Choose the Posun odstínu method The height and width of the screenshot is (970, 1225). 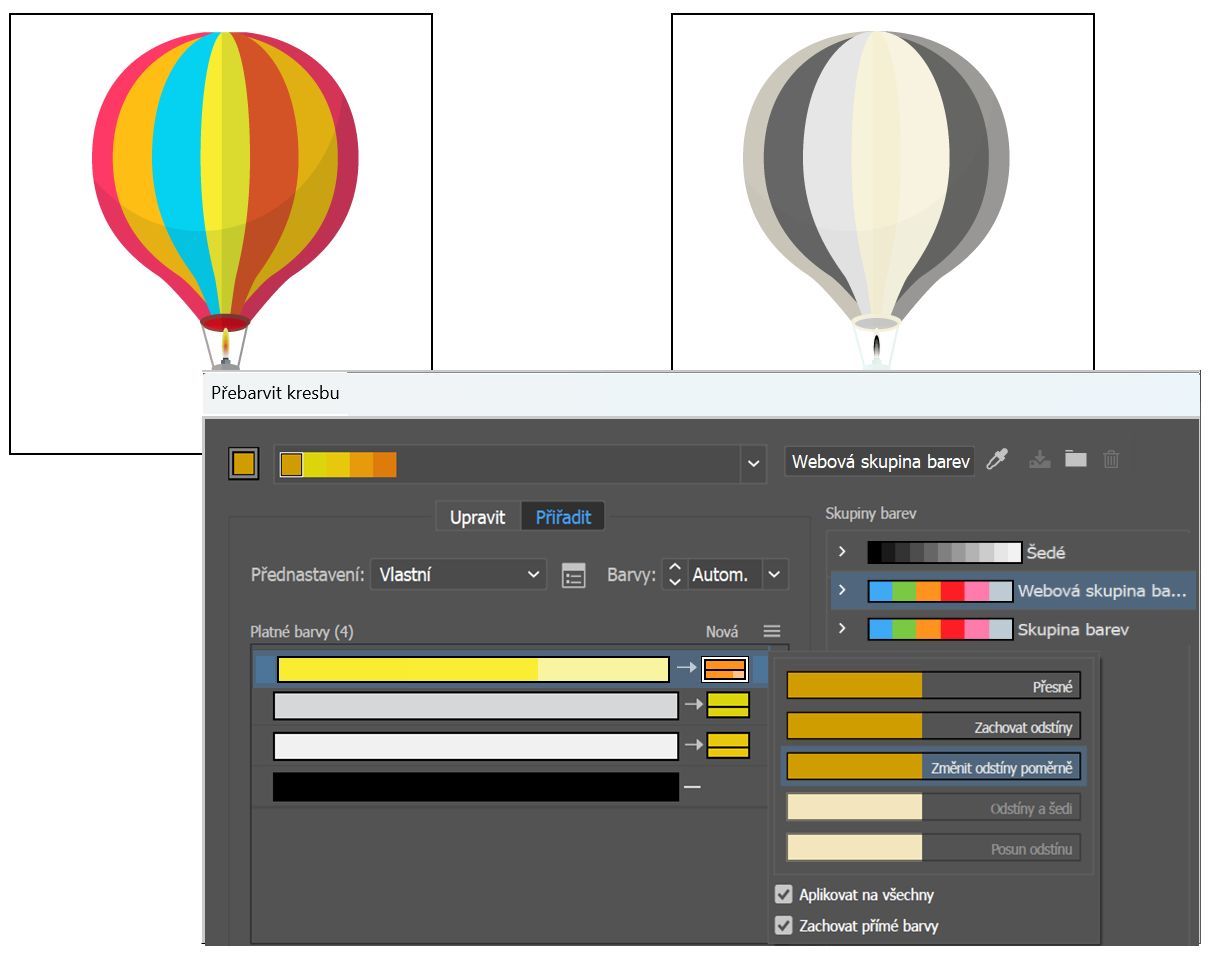coord(933,848)
